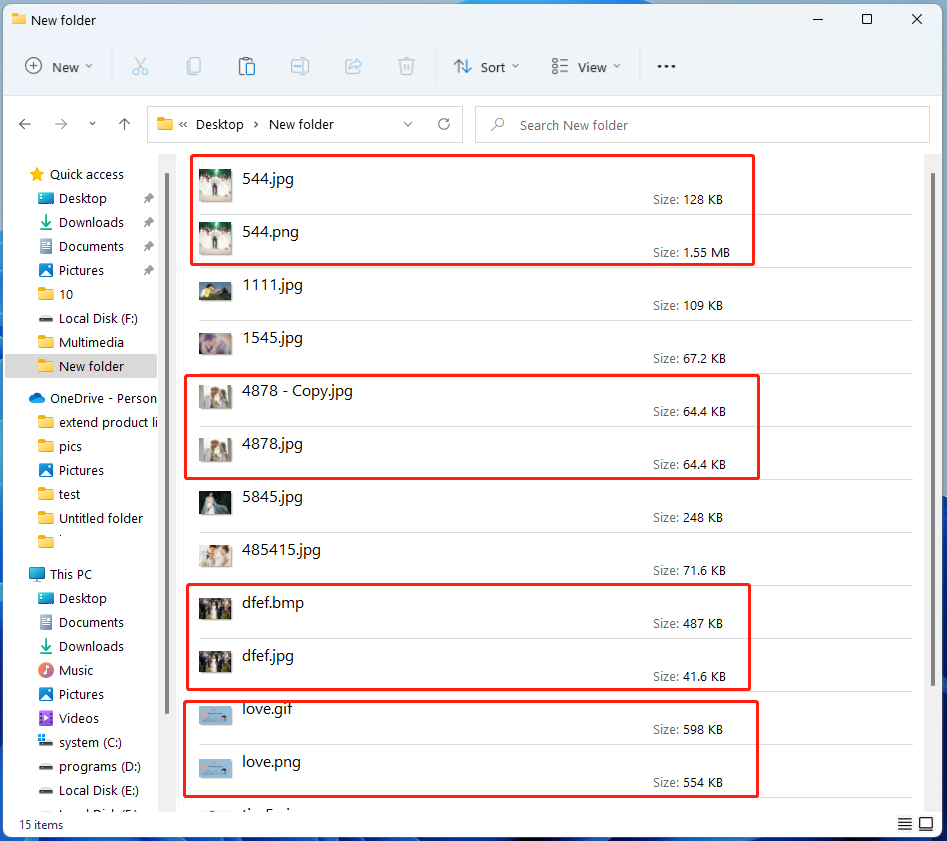
Task: Click the Delete trash can icon
Action: (x=406, y=67)
